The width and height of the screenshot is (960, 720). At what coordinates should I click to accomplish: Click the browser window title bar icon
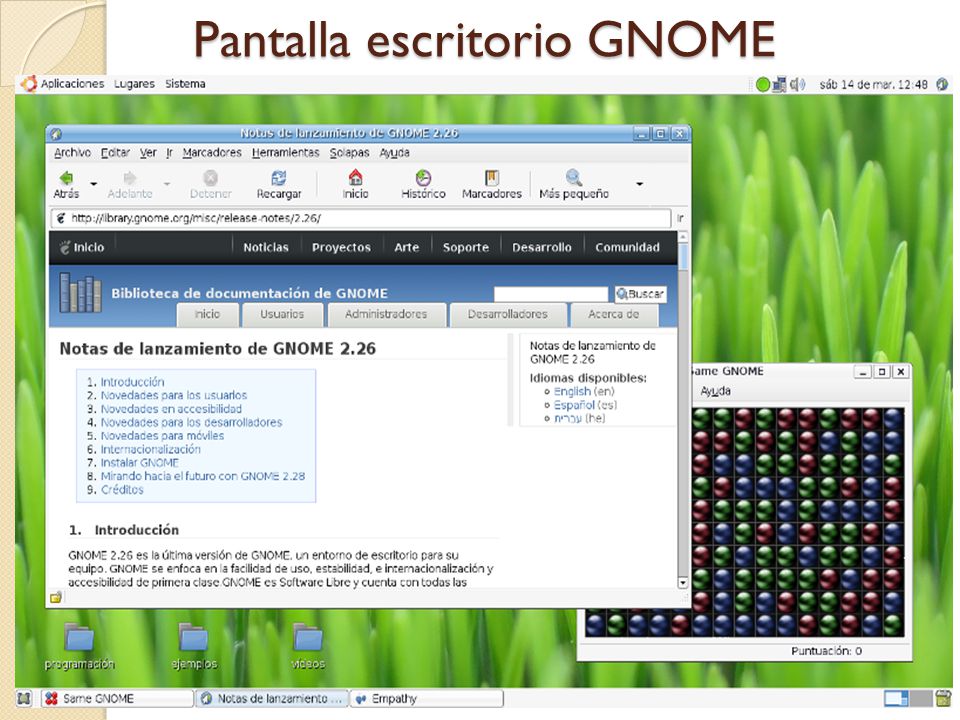(x=56, y=133)
